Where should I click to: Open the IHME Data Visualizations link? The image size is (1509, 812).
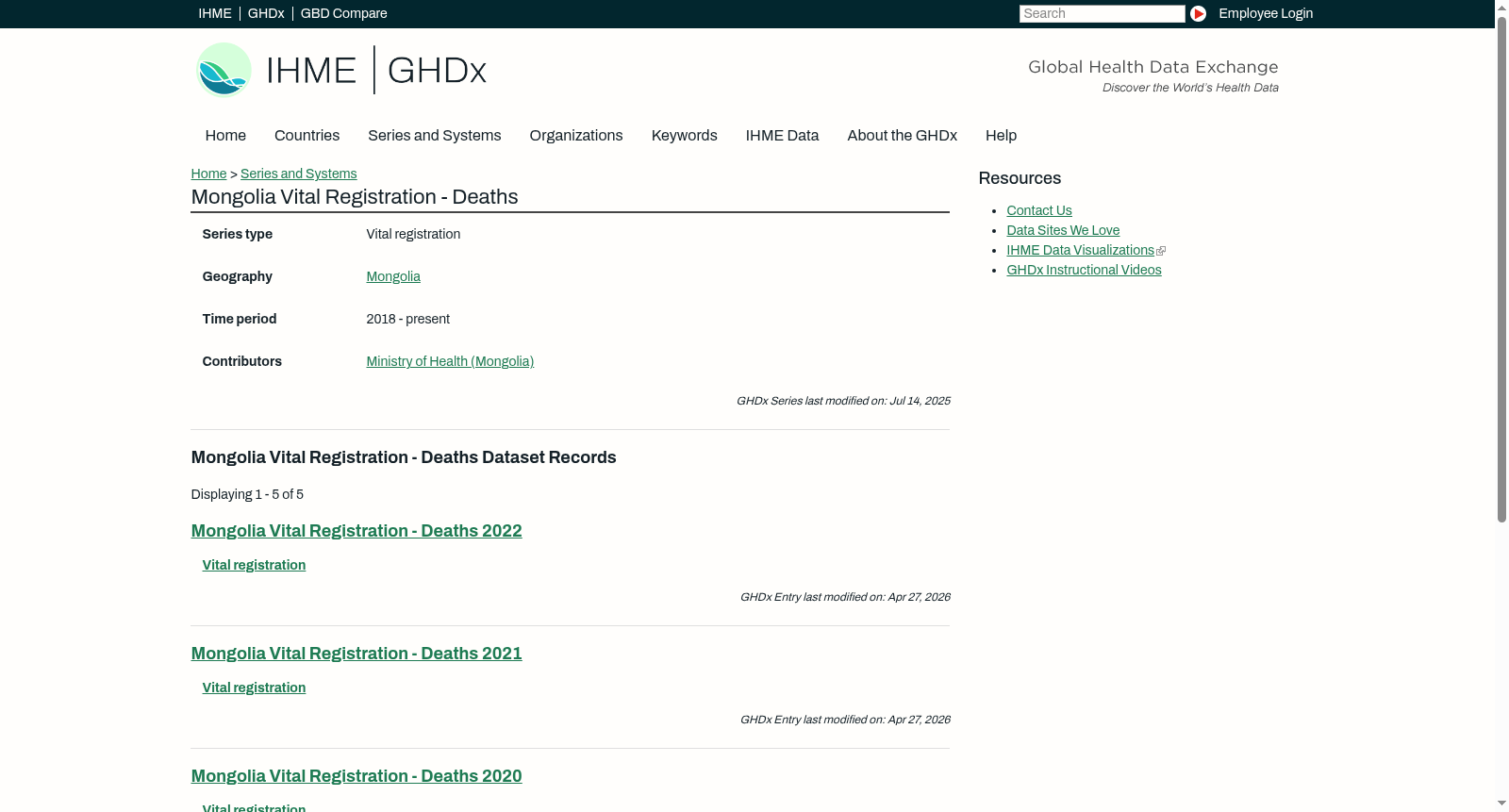(1081, 250)
